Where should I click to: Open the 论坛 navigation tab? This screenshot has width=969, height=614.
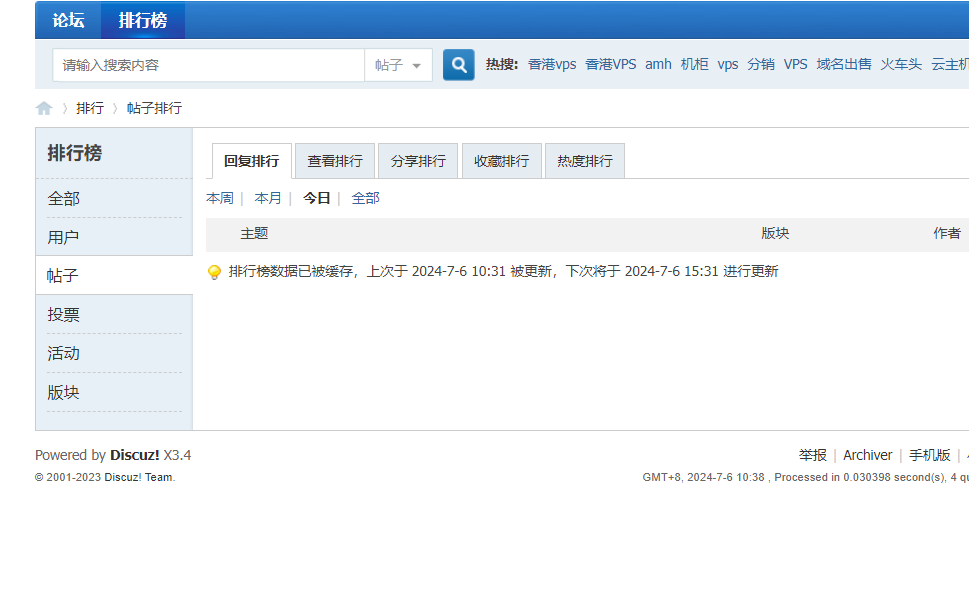point(68,20)
